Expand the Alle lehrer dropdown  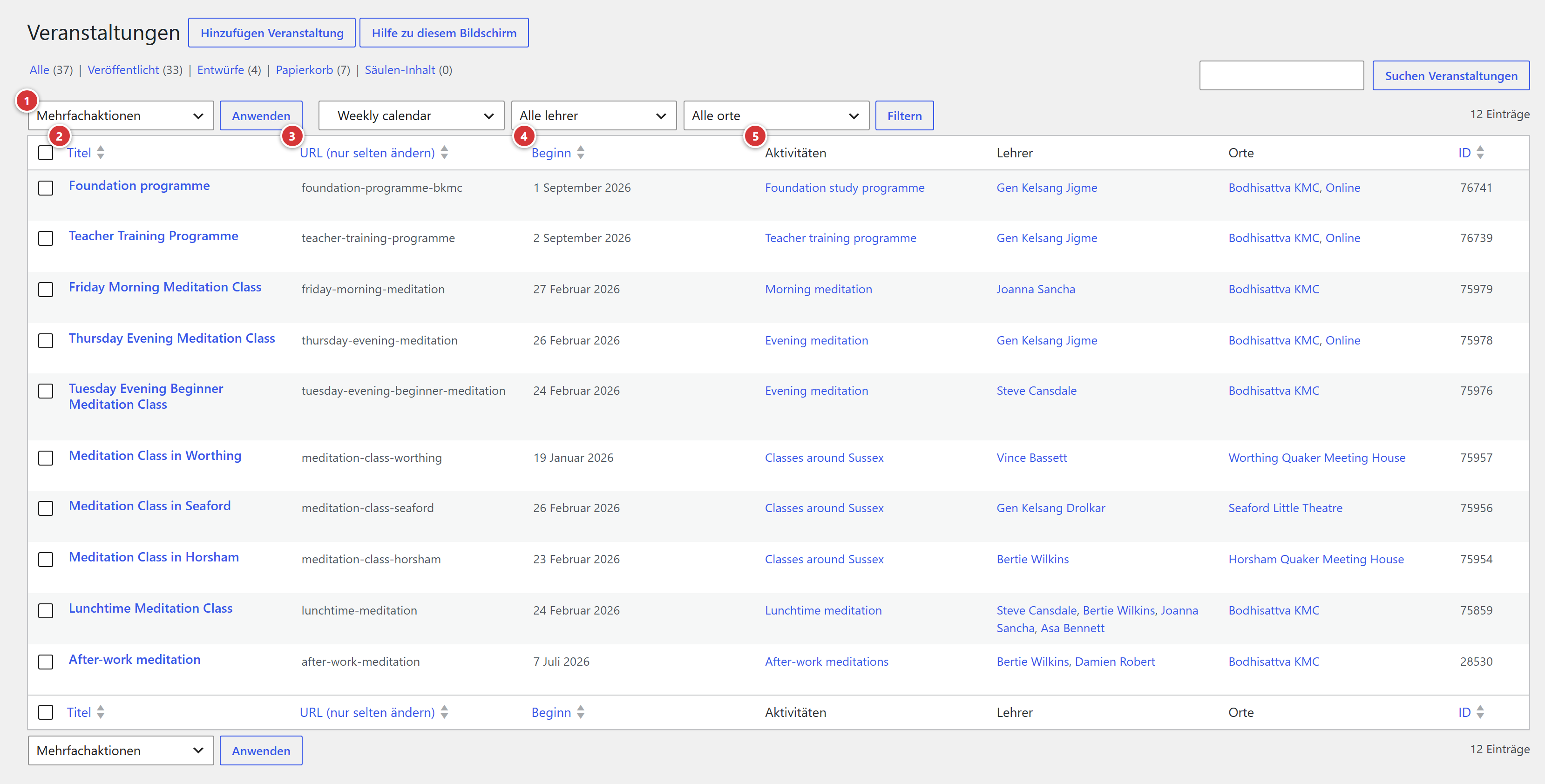(x=594, y=115)
